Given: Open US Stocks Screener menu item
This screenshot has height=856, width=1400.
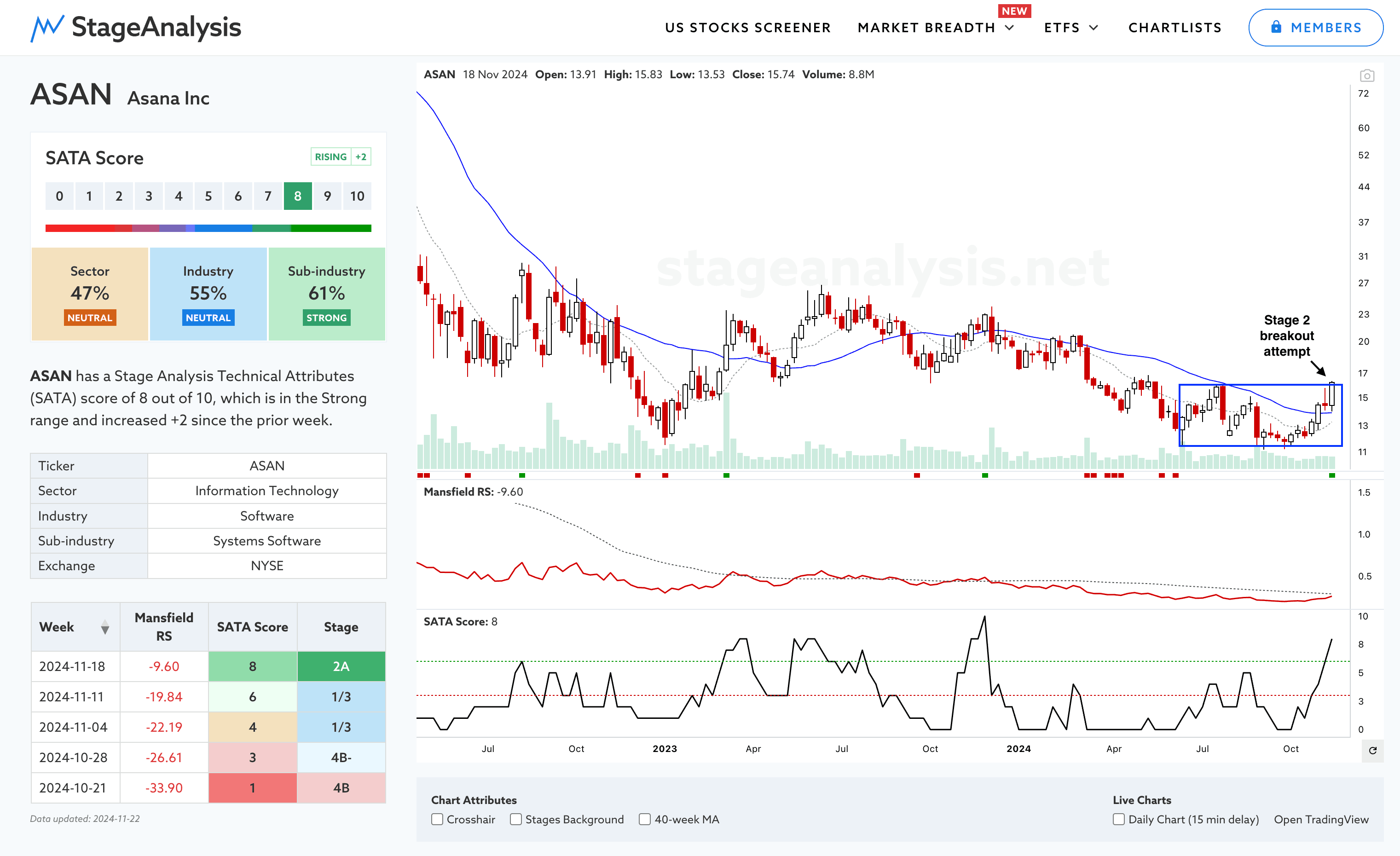Looking at the screenshot, I should [748, 28].
